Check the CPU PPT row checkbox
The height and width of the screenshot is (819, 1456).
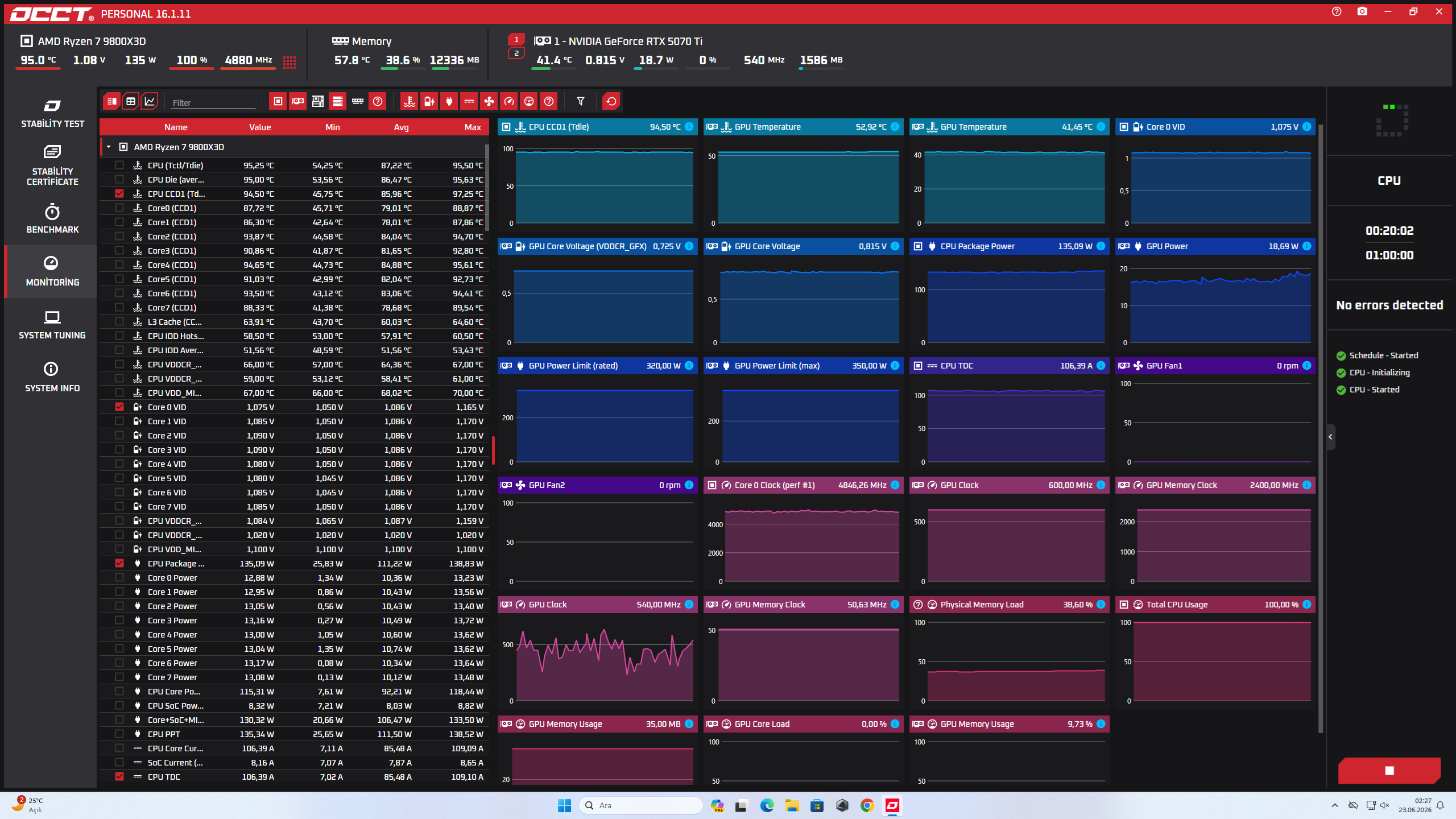119,734
